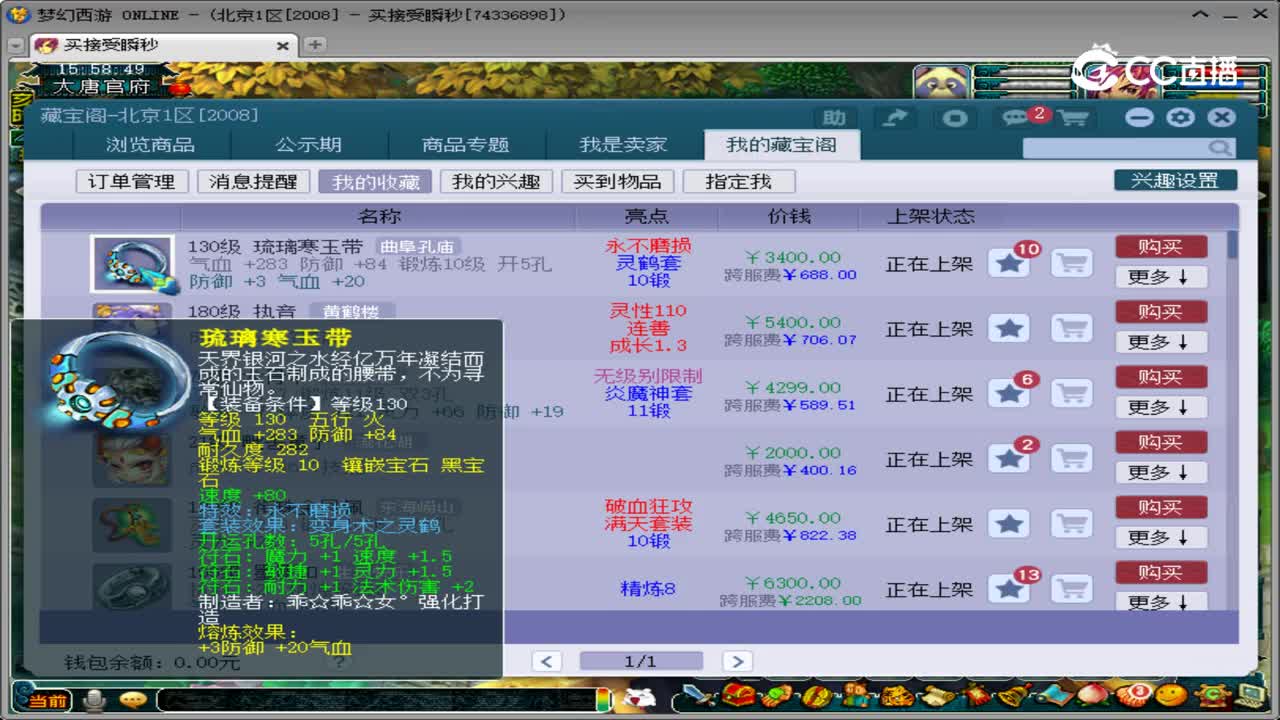Click the white mascot icon in bottom bar
Image resolution: width=1280 pixels, height=720 pixels.
pyautogui.click(x=639, y=697)
